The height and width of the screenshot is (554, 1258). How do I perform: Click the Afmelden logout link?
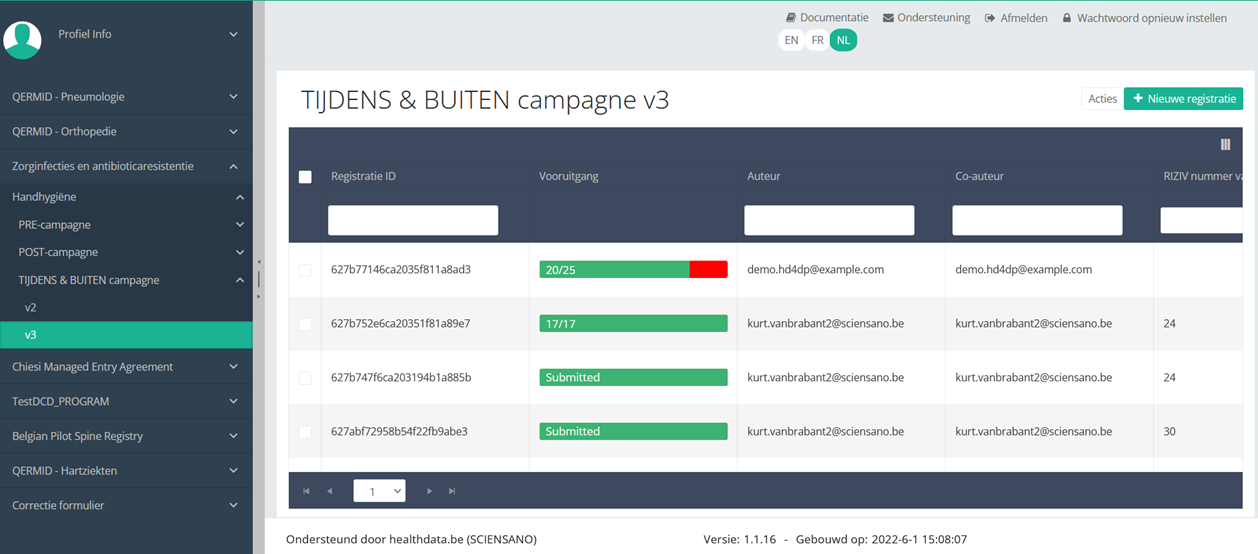click(1016, 18)
